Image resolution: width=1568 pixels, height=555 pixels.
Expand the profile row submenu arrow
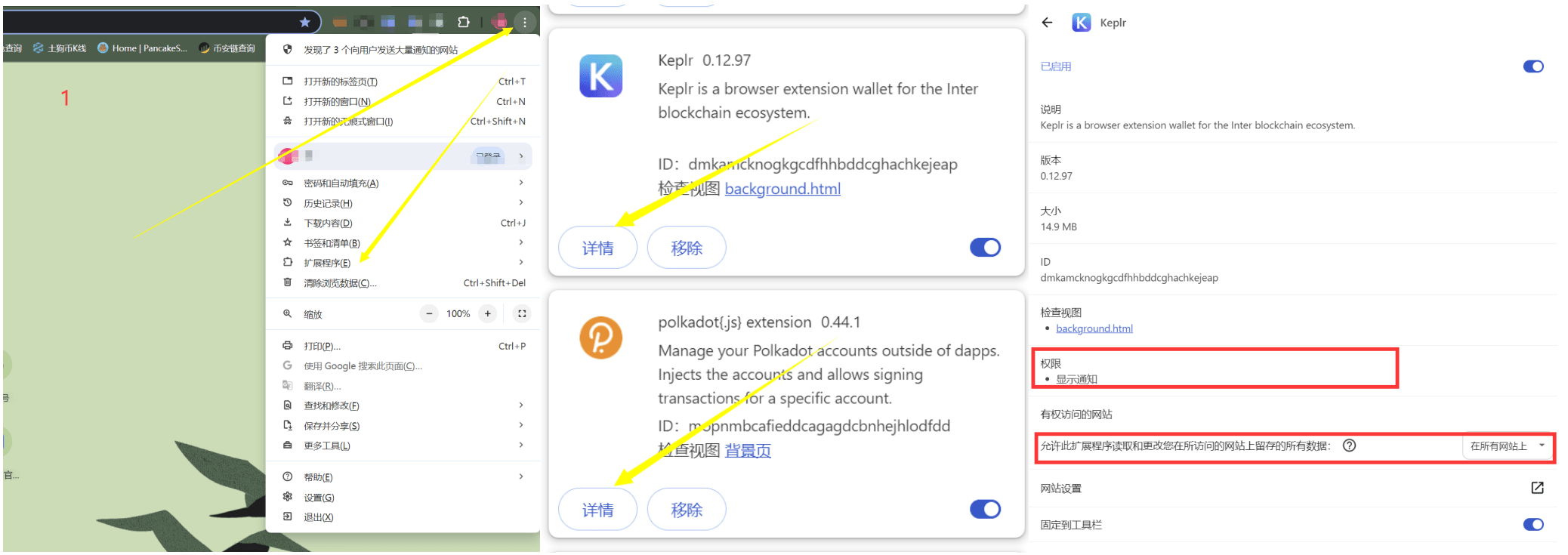(x=521, y=156)
